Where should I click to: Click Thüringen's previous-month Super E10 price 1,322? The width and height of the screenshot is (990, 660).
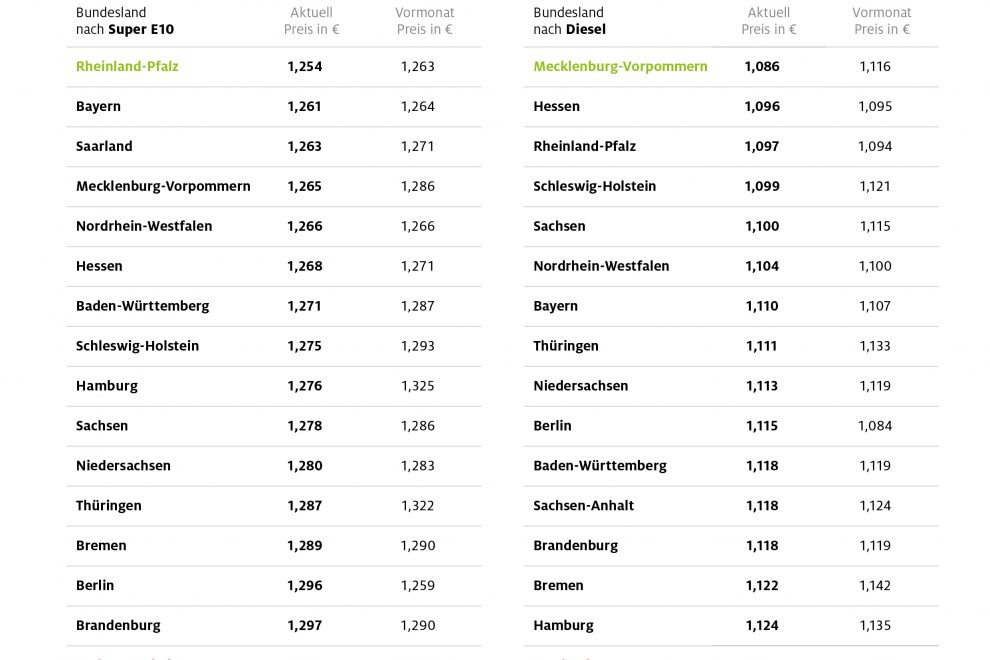pyautogui.click(x=418, y=506)
